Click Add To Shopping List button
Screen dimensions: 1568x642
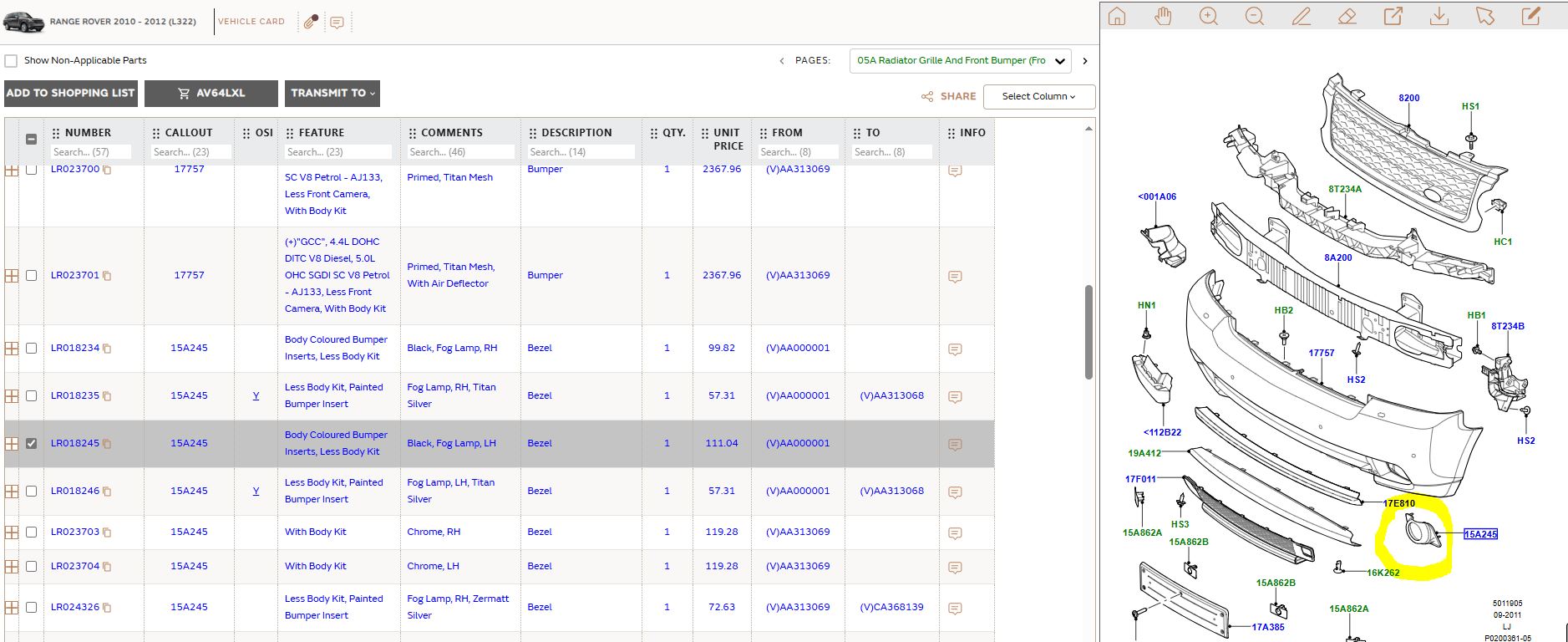point(71,94)
